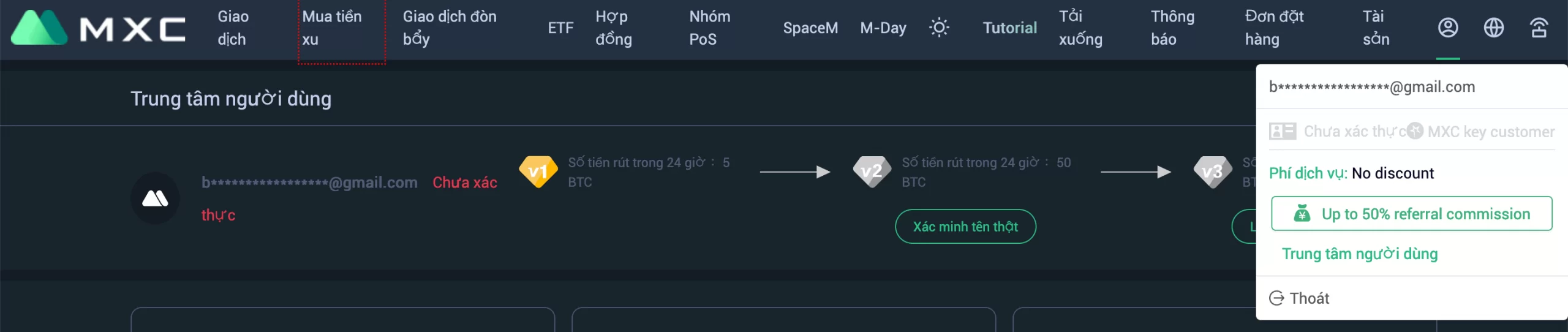Open the user account profile icon
This screenshot has height=332, width=1568.
point(1447,28)
